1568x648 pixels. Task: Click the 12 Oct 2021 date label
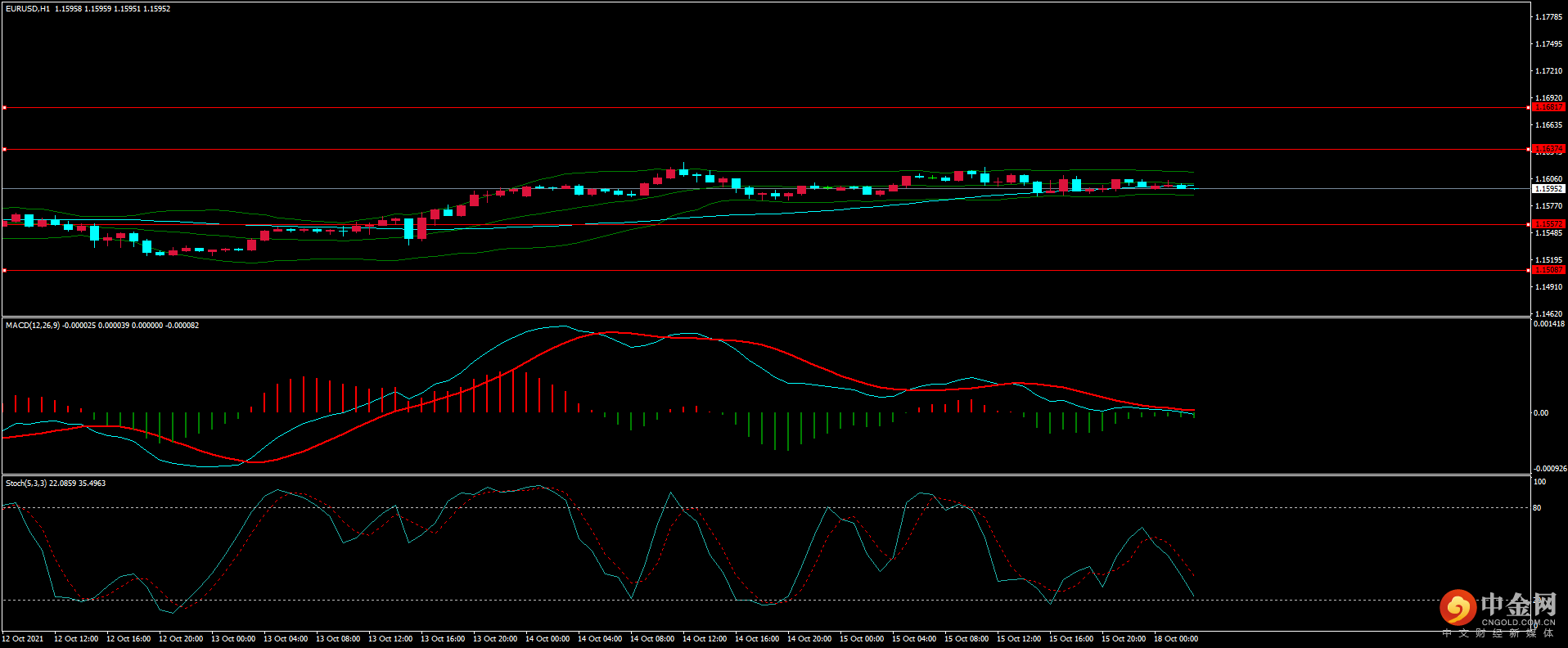23,639
